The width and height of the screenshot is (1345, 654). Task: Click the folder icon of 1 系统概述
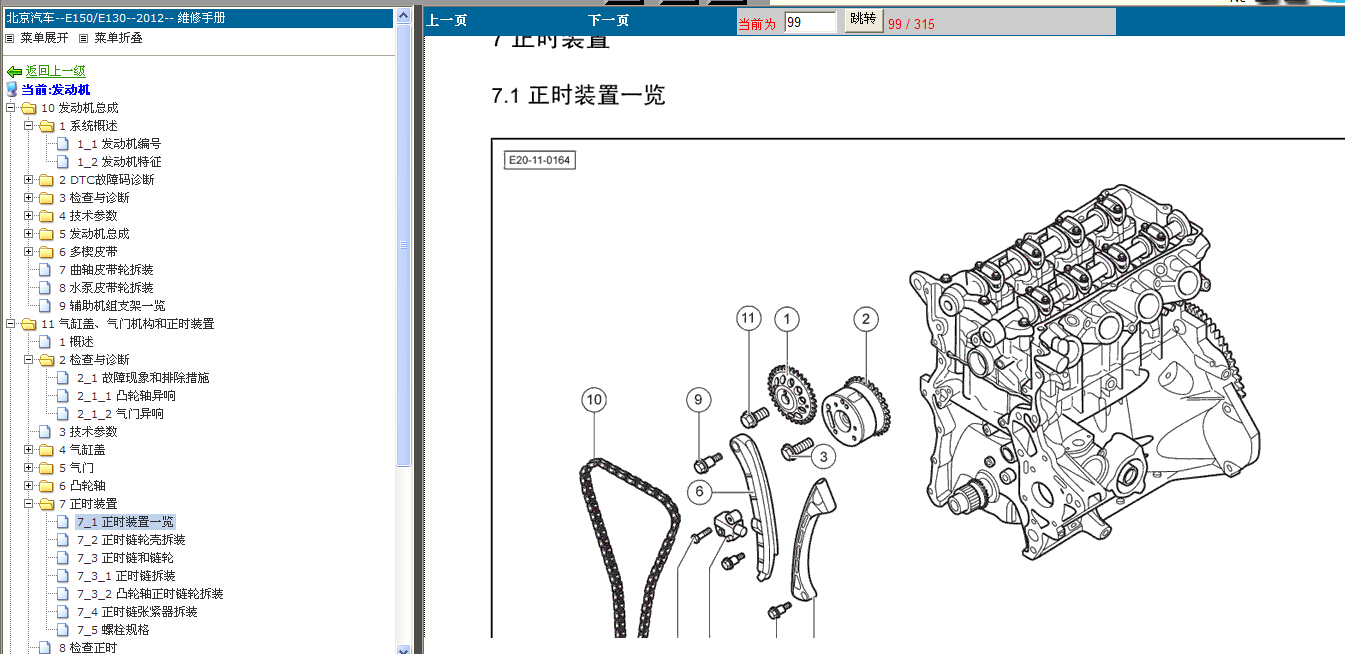click(x=46, y=126)
